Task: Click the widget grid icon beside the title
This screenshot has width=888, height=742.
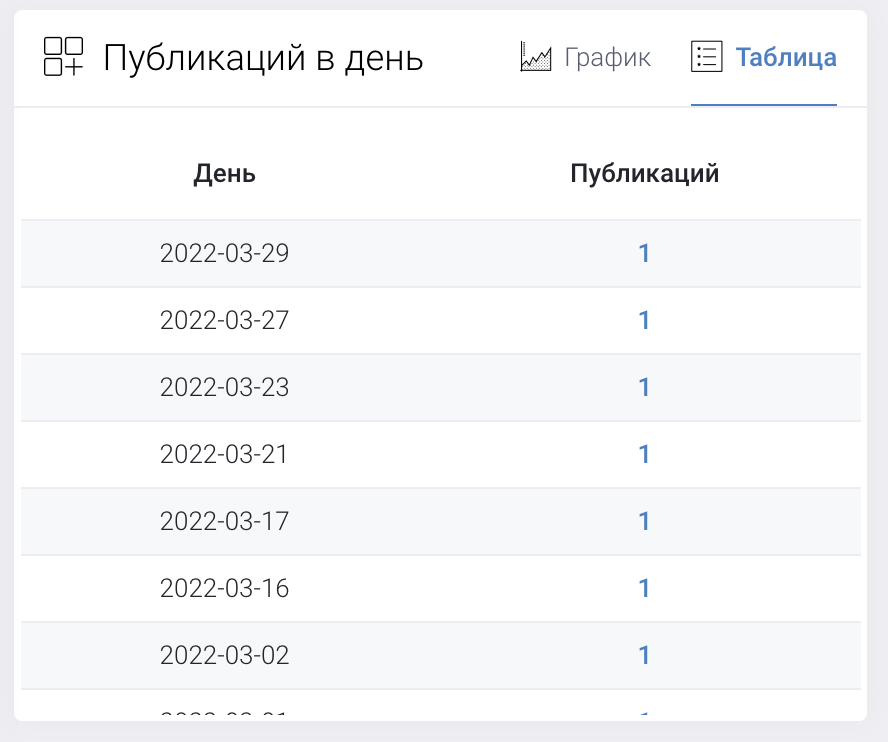Action: tap(64, 57)
